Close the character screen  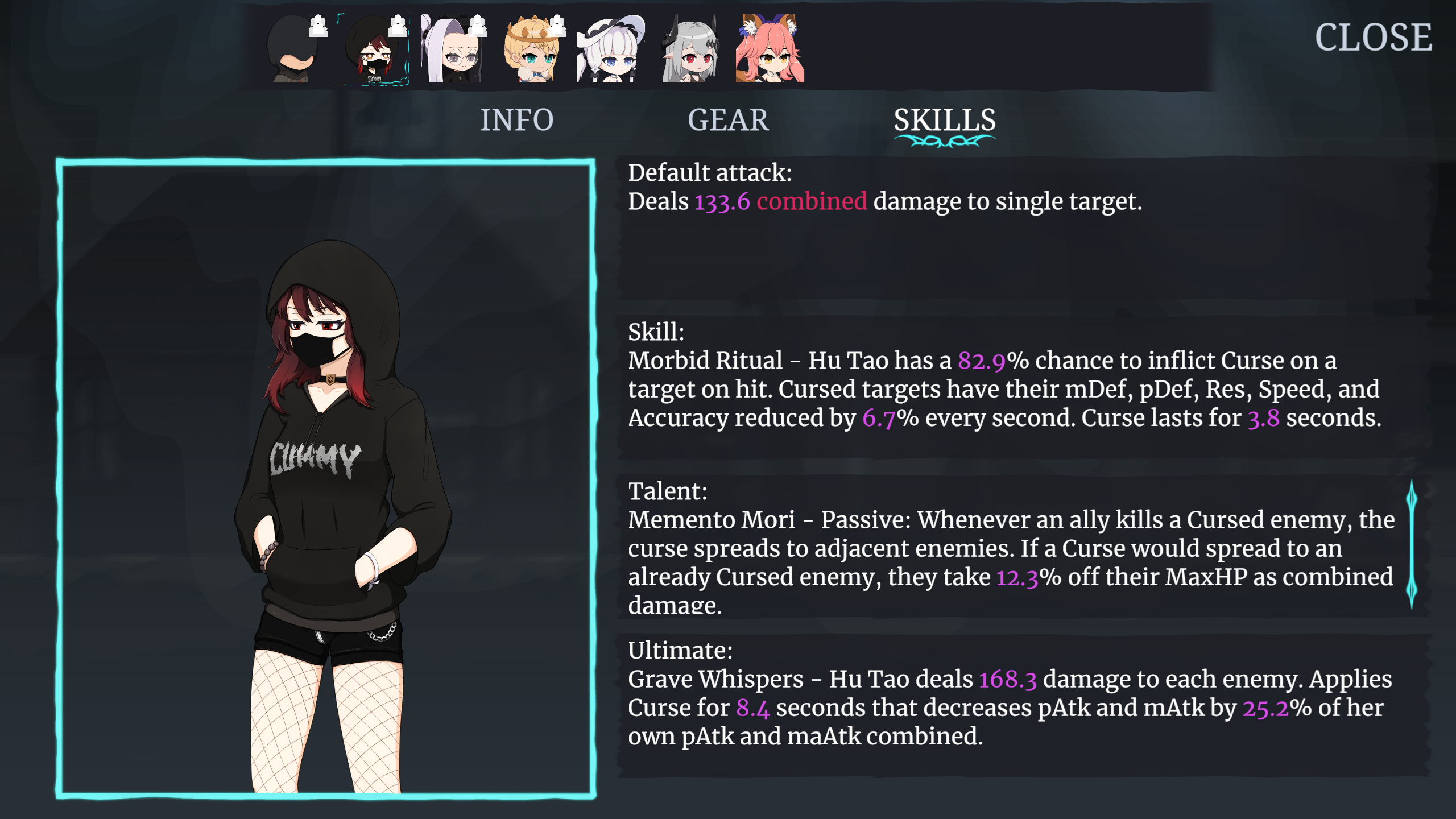point(1374,38)
